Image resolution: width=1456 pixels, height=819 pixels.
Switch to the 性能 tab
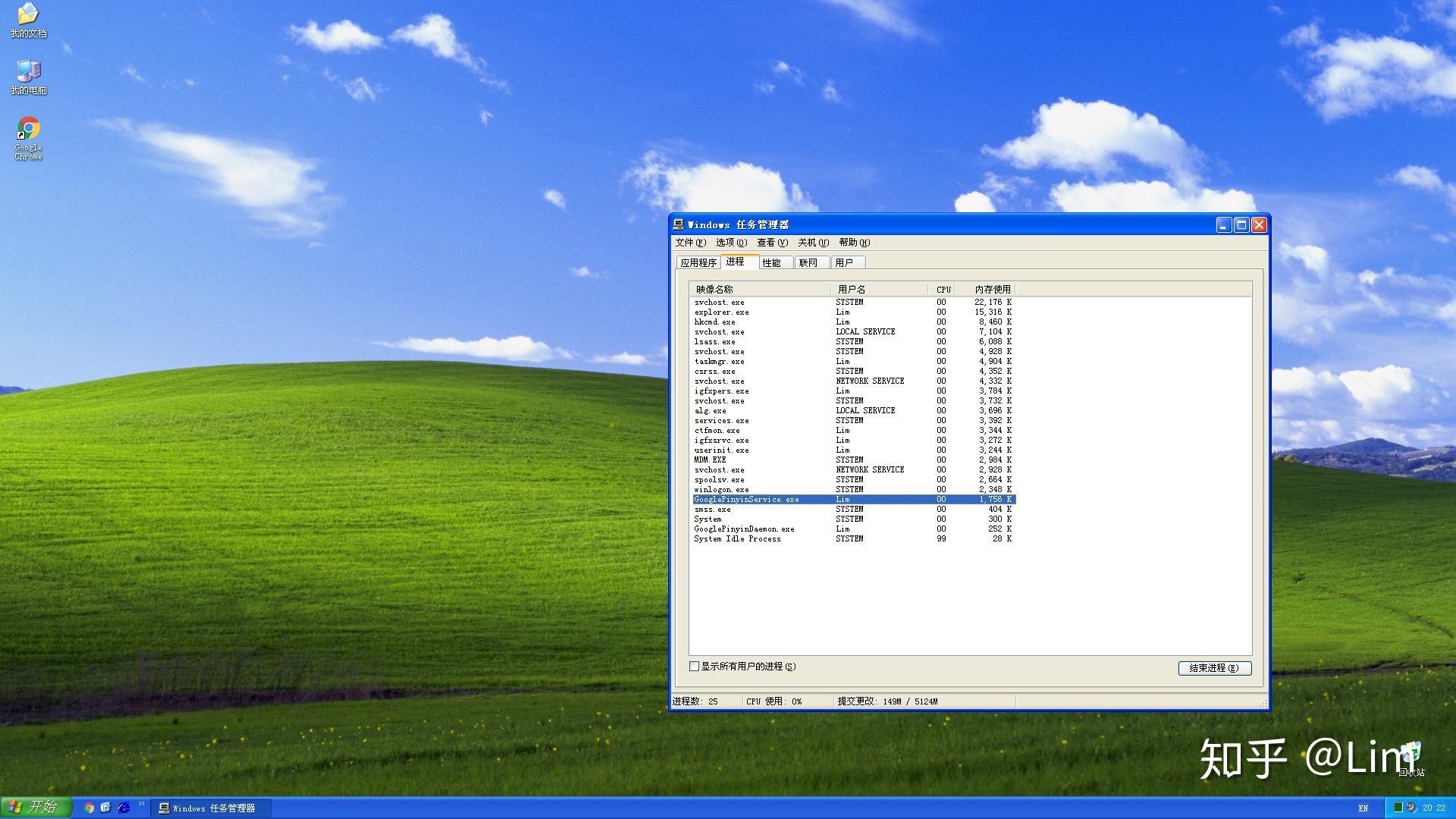pyautogui.click(x=776, y=263)
